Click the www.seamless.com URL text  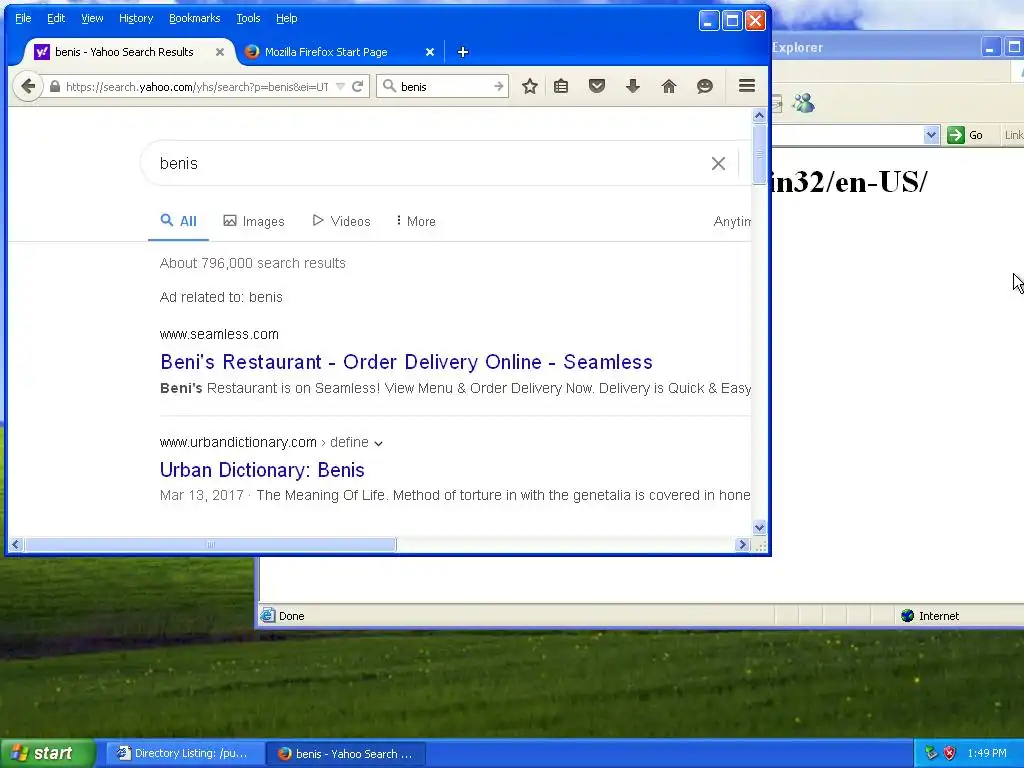(x=219, y=334)
